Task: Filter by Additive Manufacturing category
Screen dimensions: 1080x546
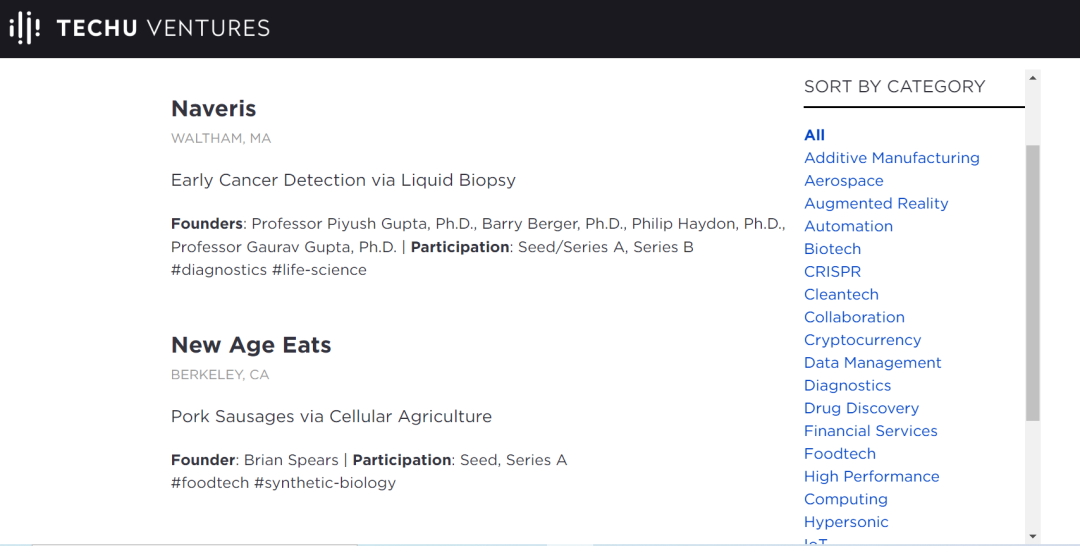Action: coord(892,158)
